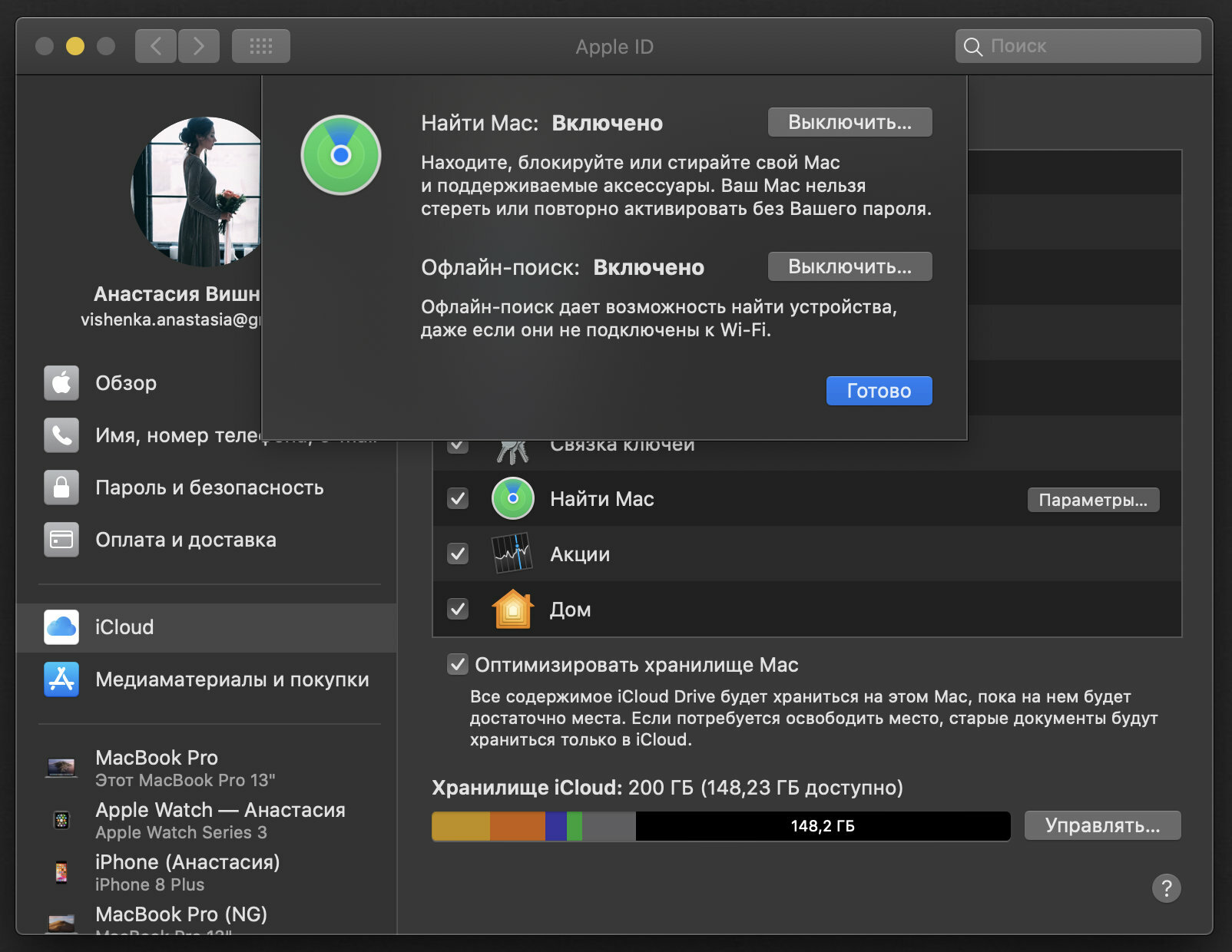Toggle the Акции checkbox
Image resolution: width=1232 pixels, height=952 pixels.
coord(458,554)
